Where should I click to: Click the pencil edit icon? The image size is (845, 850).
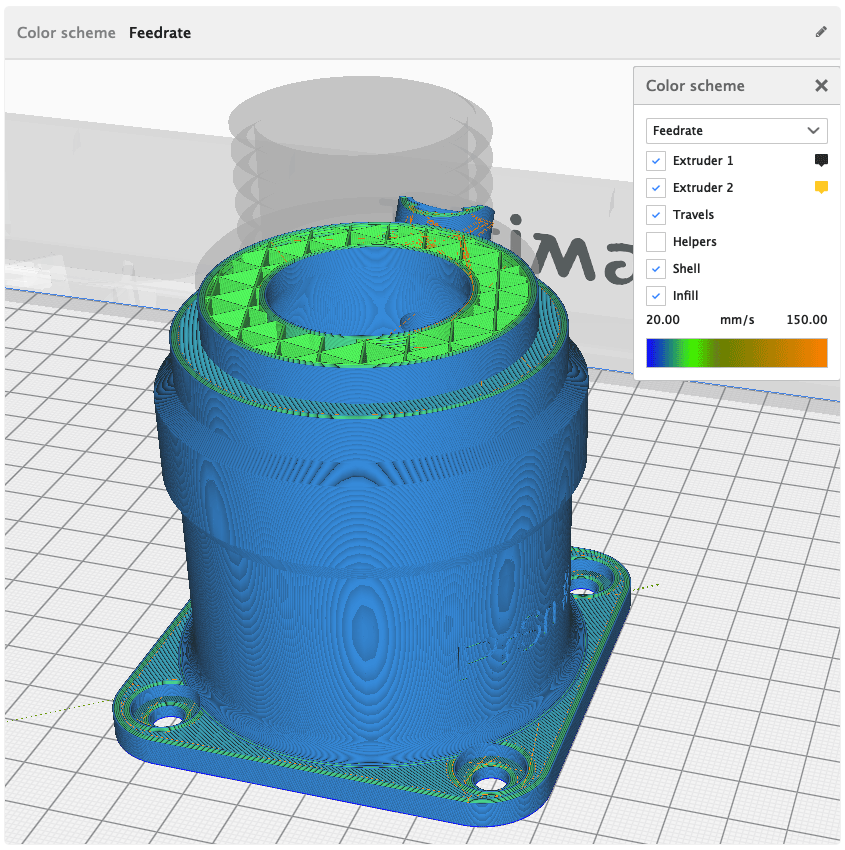pyautogui.click(x=821, y=32)
